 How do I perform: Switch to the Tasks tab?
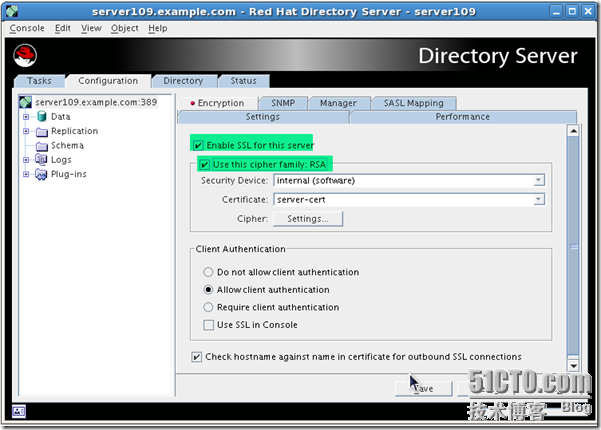pos(39,81)
